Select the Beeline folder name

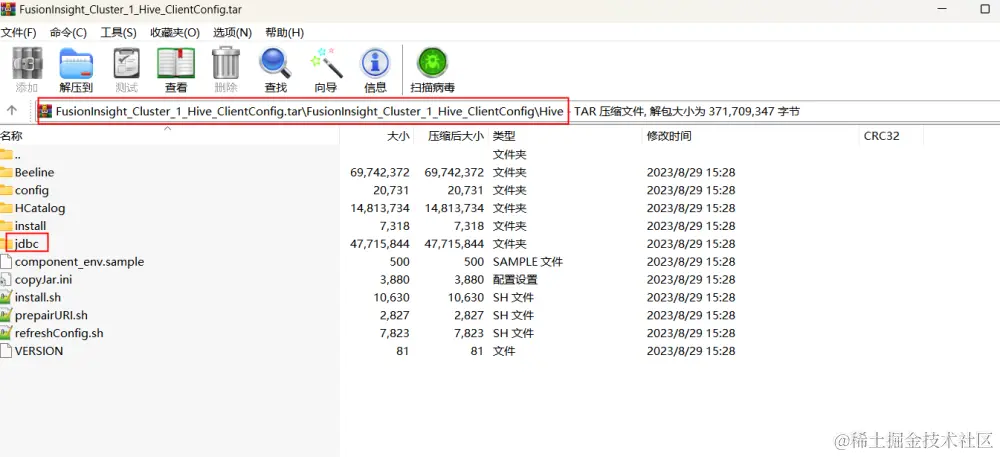(34, 172)
